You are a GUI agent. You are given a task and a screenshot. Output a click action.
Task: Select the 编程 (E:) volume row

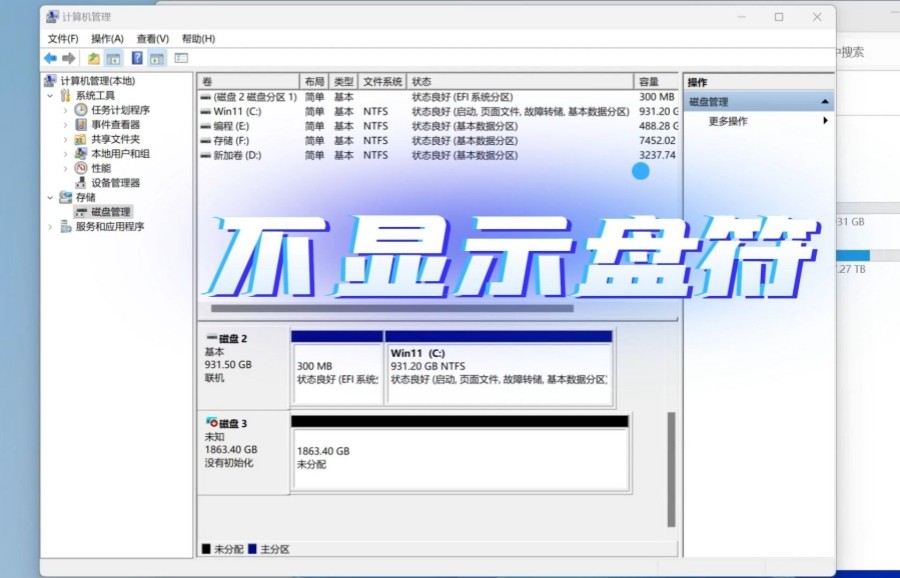[x=438, y=126]
